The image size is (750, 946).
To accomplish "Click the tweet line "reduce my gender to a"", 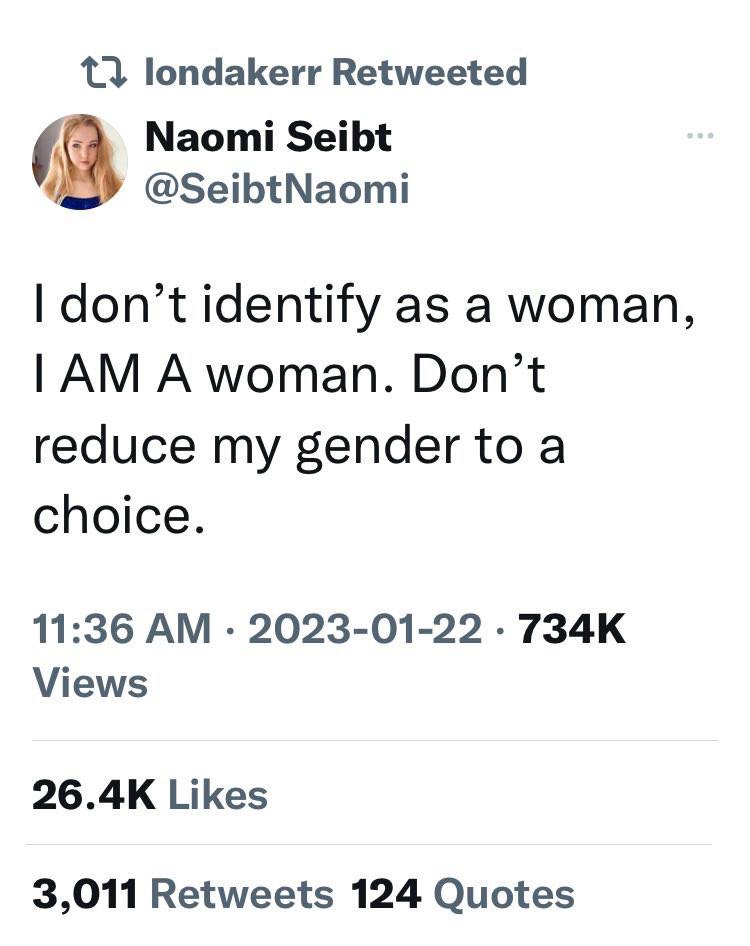I will coord(299,448).
